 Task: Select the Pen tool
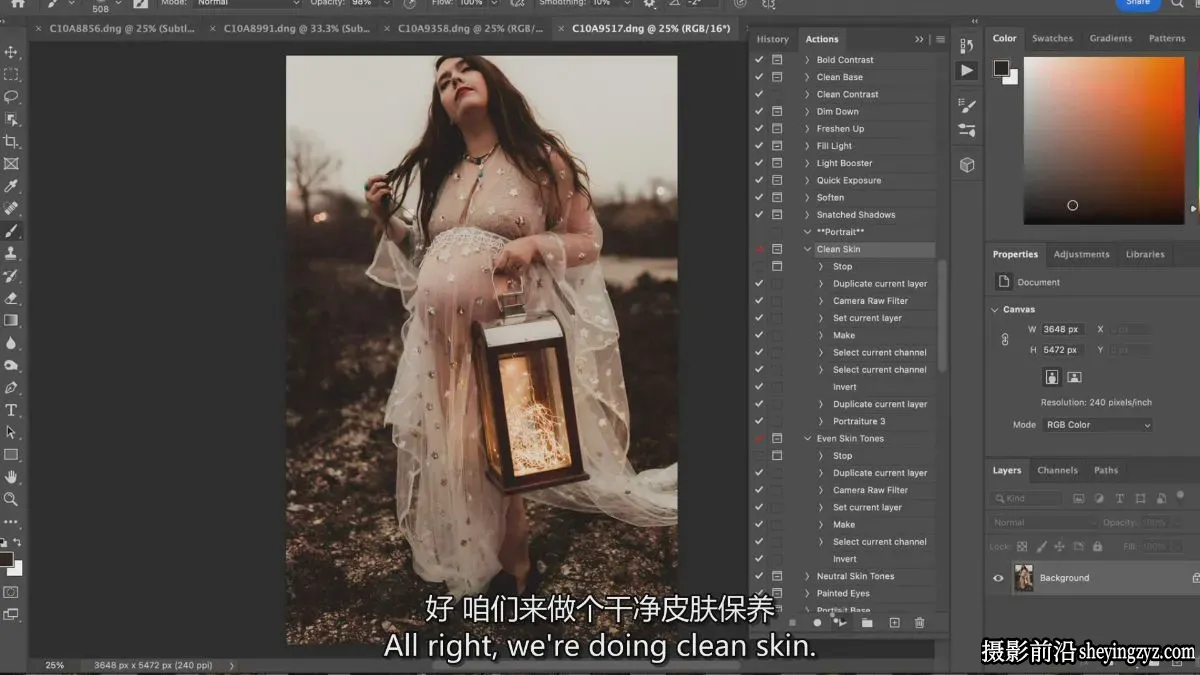tap(11, 387)
